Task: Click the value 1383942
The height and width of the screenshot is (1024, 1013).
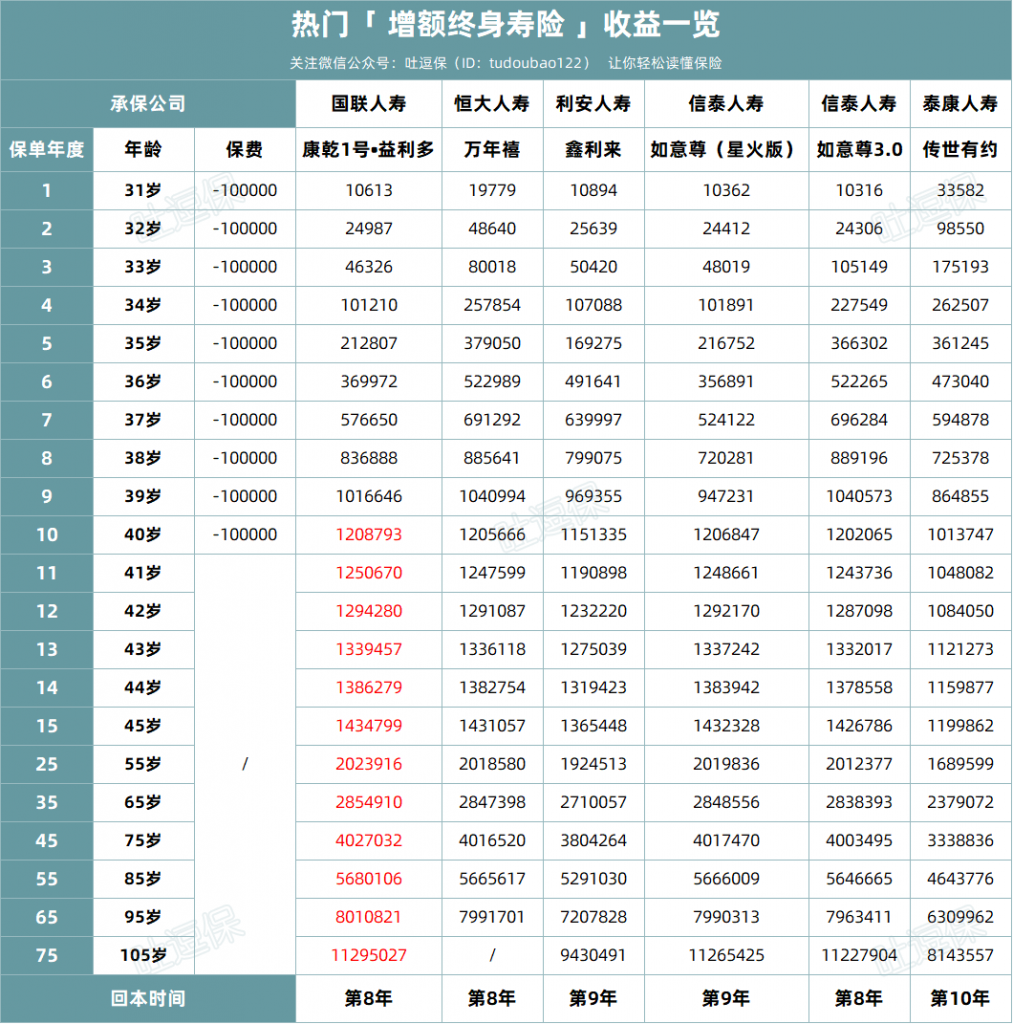Action: coord(726,687)
